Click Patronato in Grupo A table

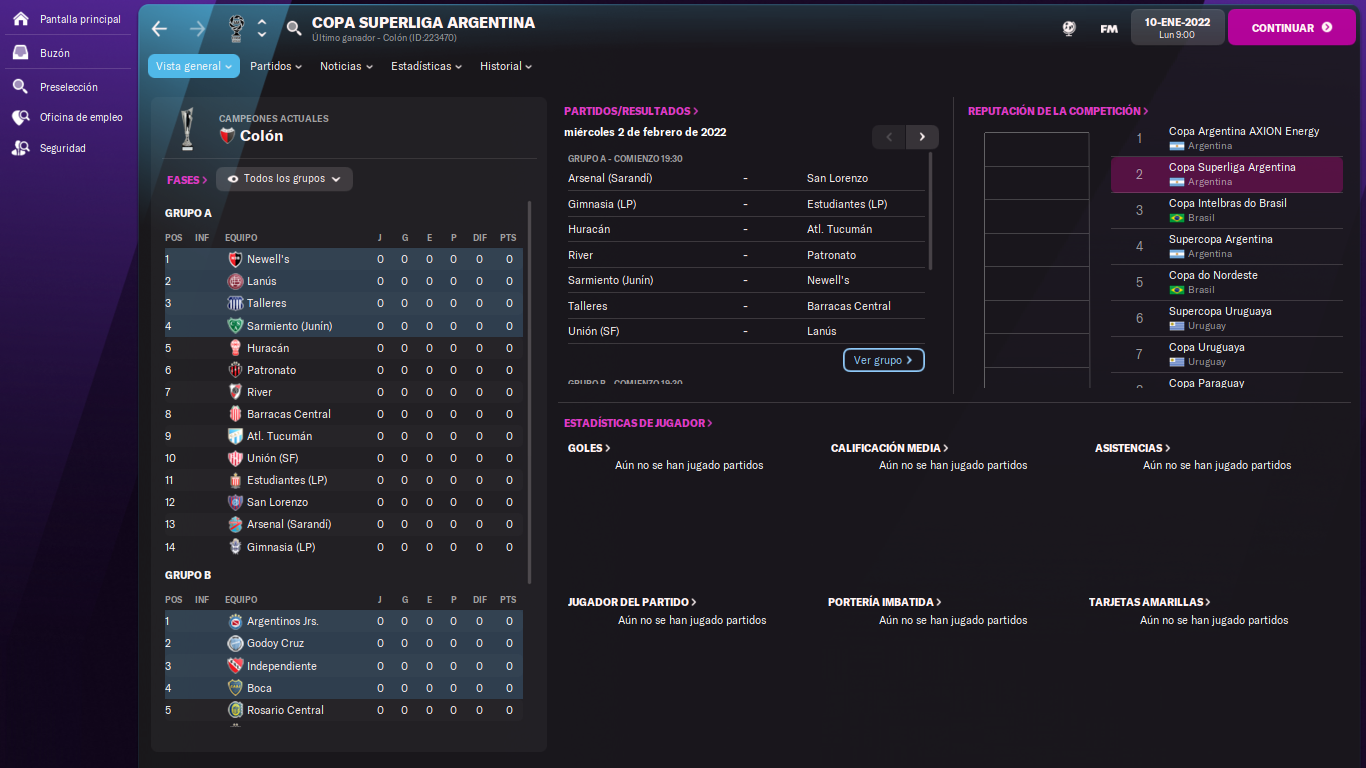click(x=272, y=370)
